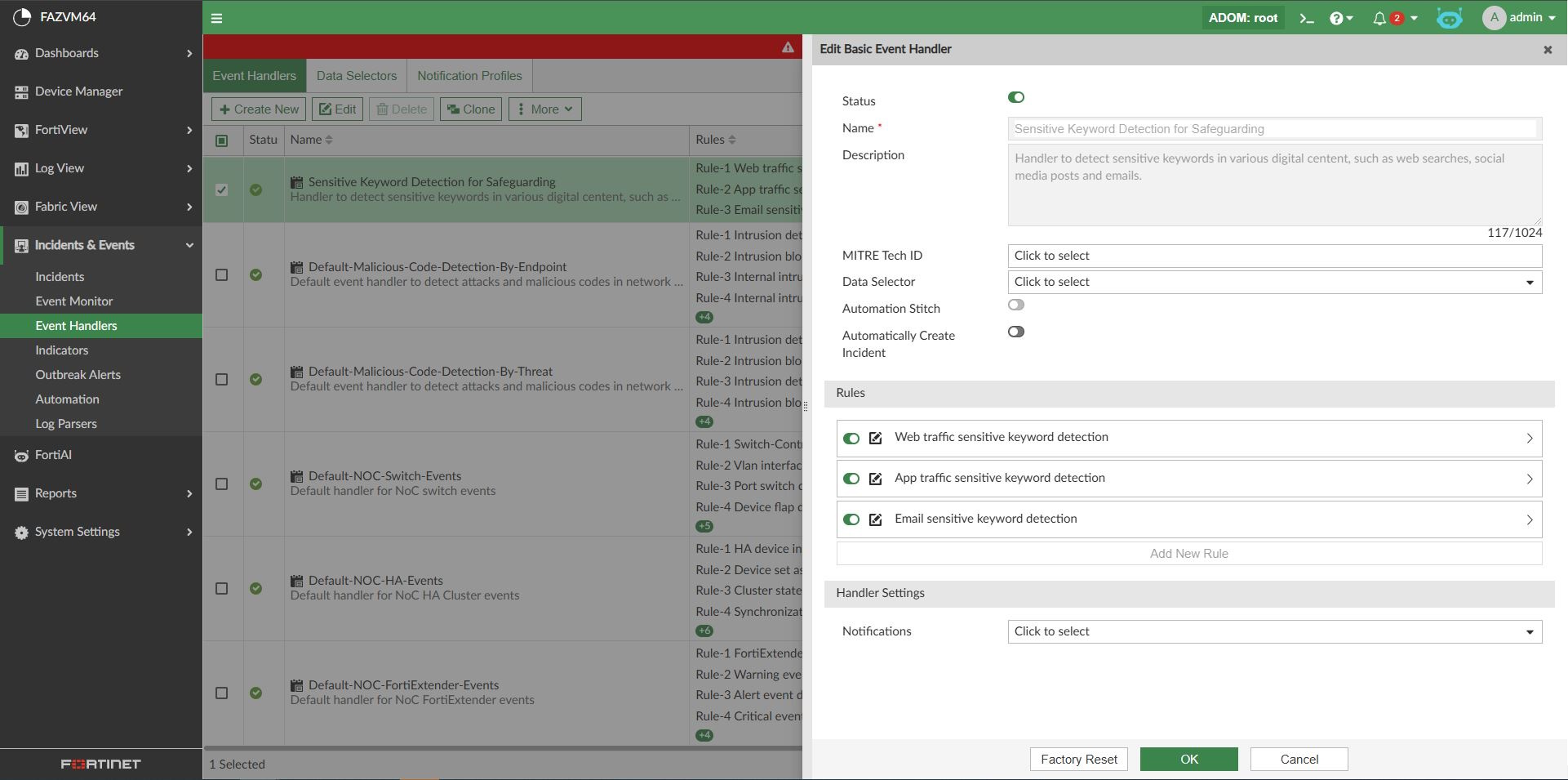Click the MITRE Tech ID select field
This screenshot has height=780, width=1568.
pos(1273,256)
